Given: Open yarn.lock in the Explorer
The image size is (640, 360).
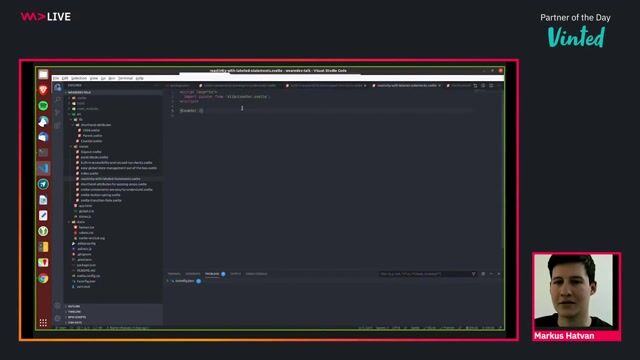Looking at the screenshot, I should 83,287.
